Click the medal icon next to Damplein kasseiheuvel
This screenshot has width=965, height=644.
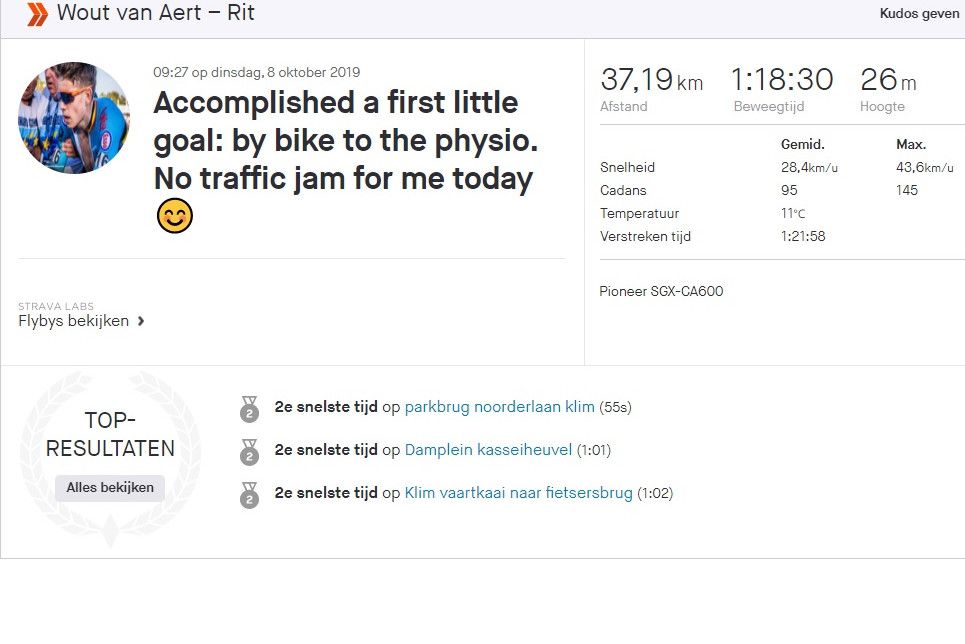click(x=249, y=451)
